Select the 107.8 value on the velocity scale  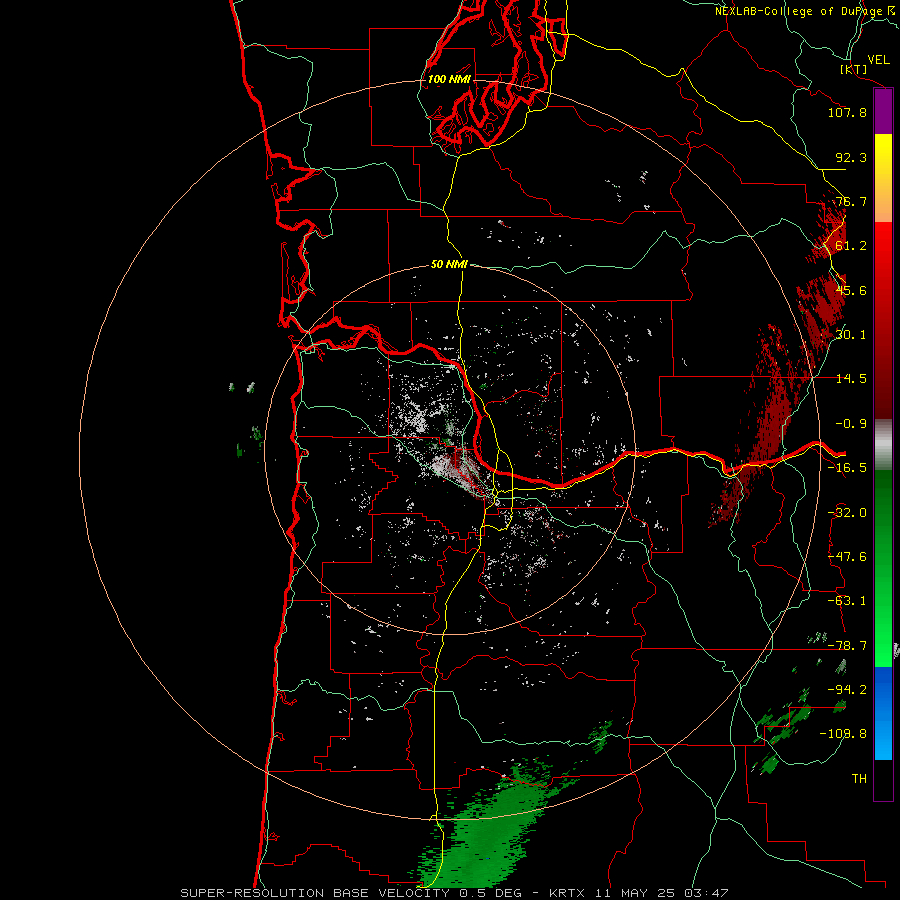pyautogui.click(x=847, y=112)
